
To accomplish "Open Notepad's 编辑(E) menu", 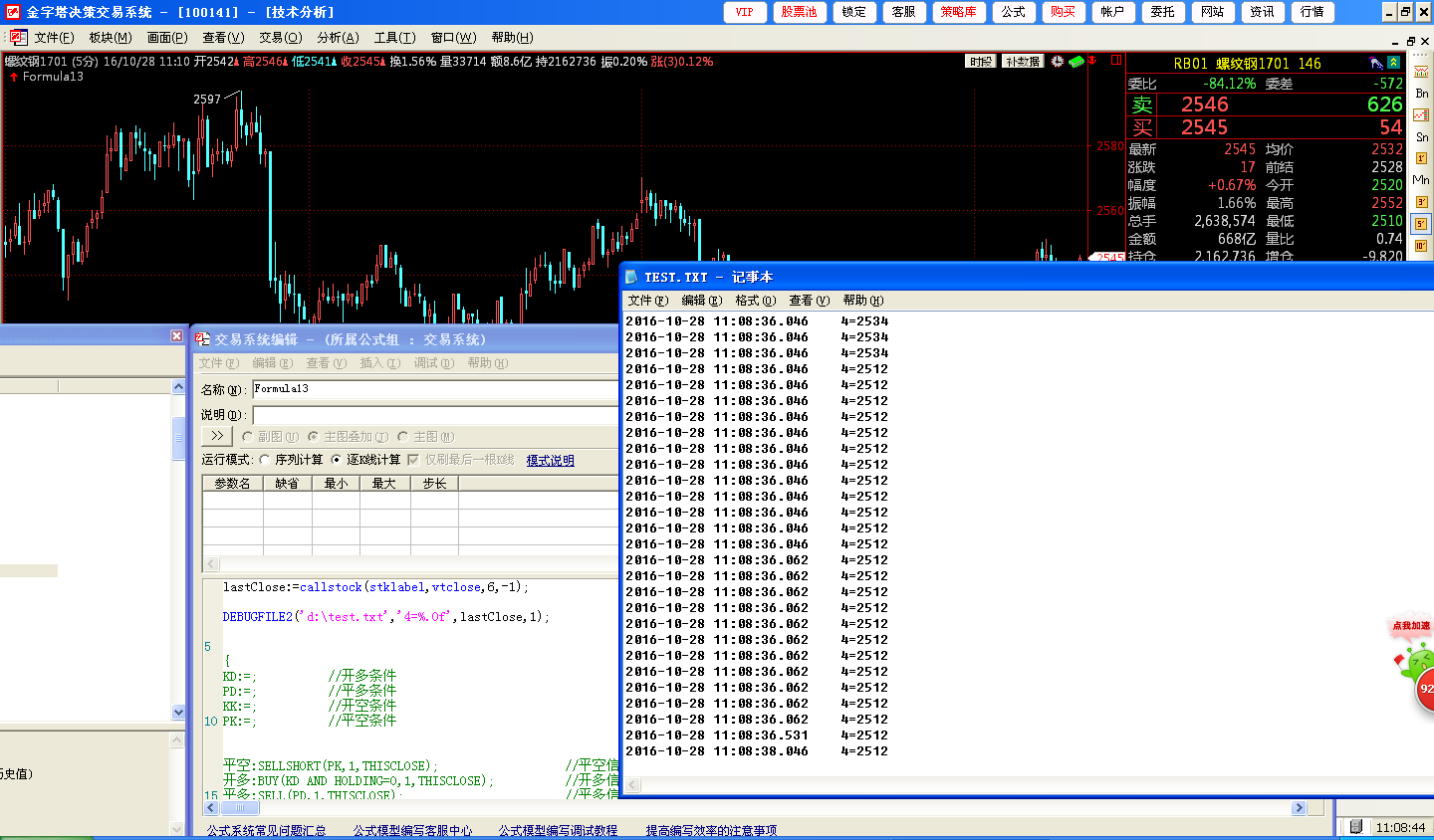I will (x=702, y=301).
